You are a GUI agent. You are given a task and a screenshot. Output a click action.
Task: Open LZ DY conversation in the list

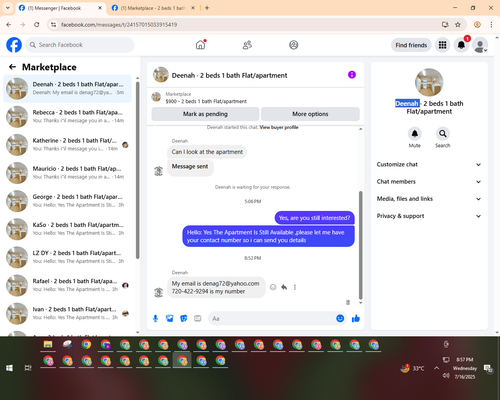pyautogui.click(x=67, y=257)
